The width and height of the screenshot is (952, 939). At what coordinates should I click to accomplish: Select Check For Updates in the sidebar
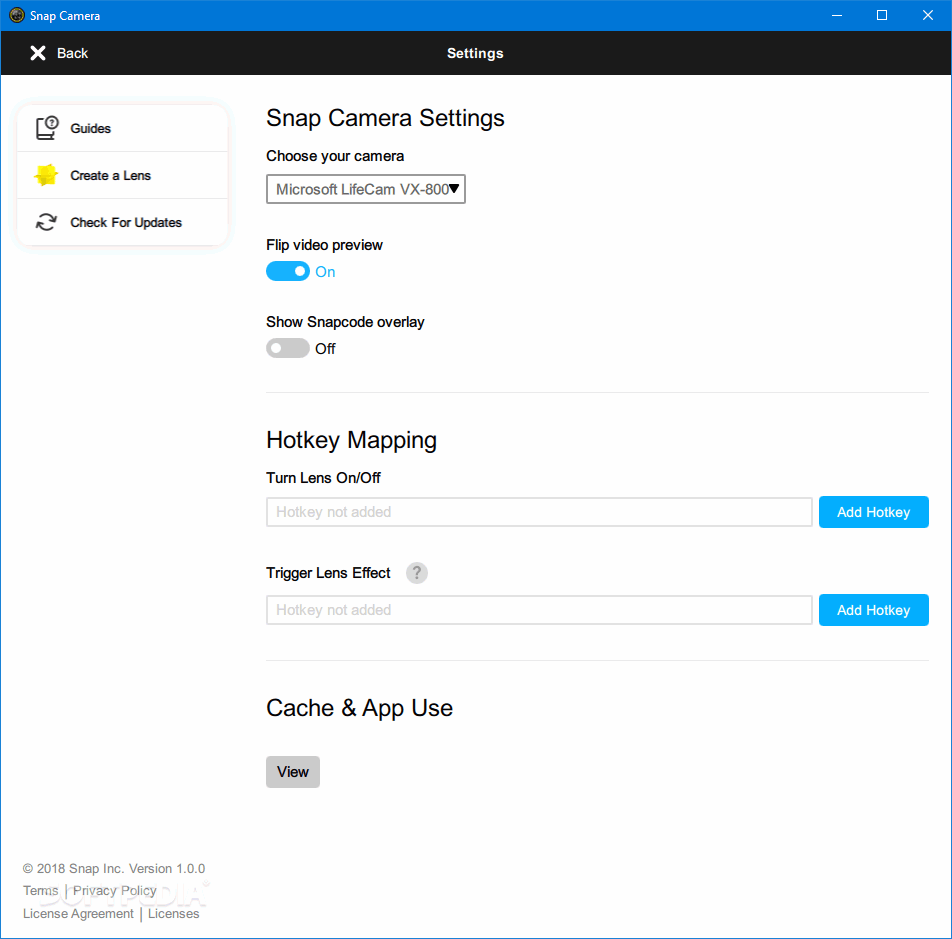123,222
